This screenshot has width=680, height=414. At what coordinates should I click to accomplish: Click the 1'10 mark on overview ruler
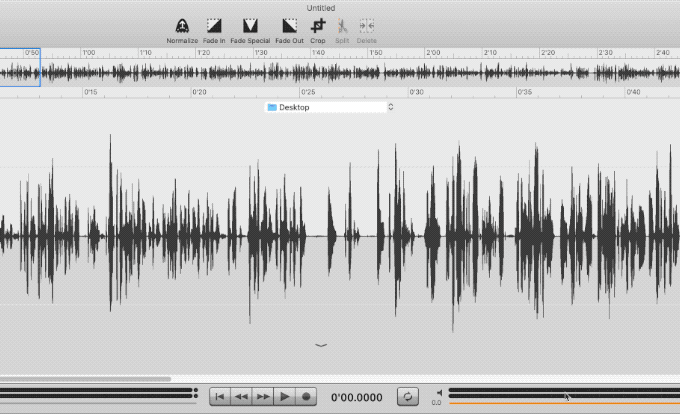tap(145, 52)
